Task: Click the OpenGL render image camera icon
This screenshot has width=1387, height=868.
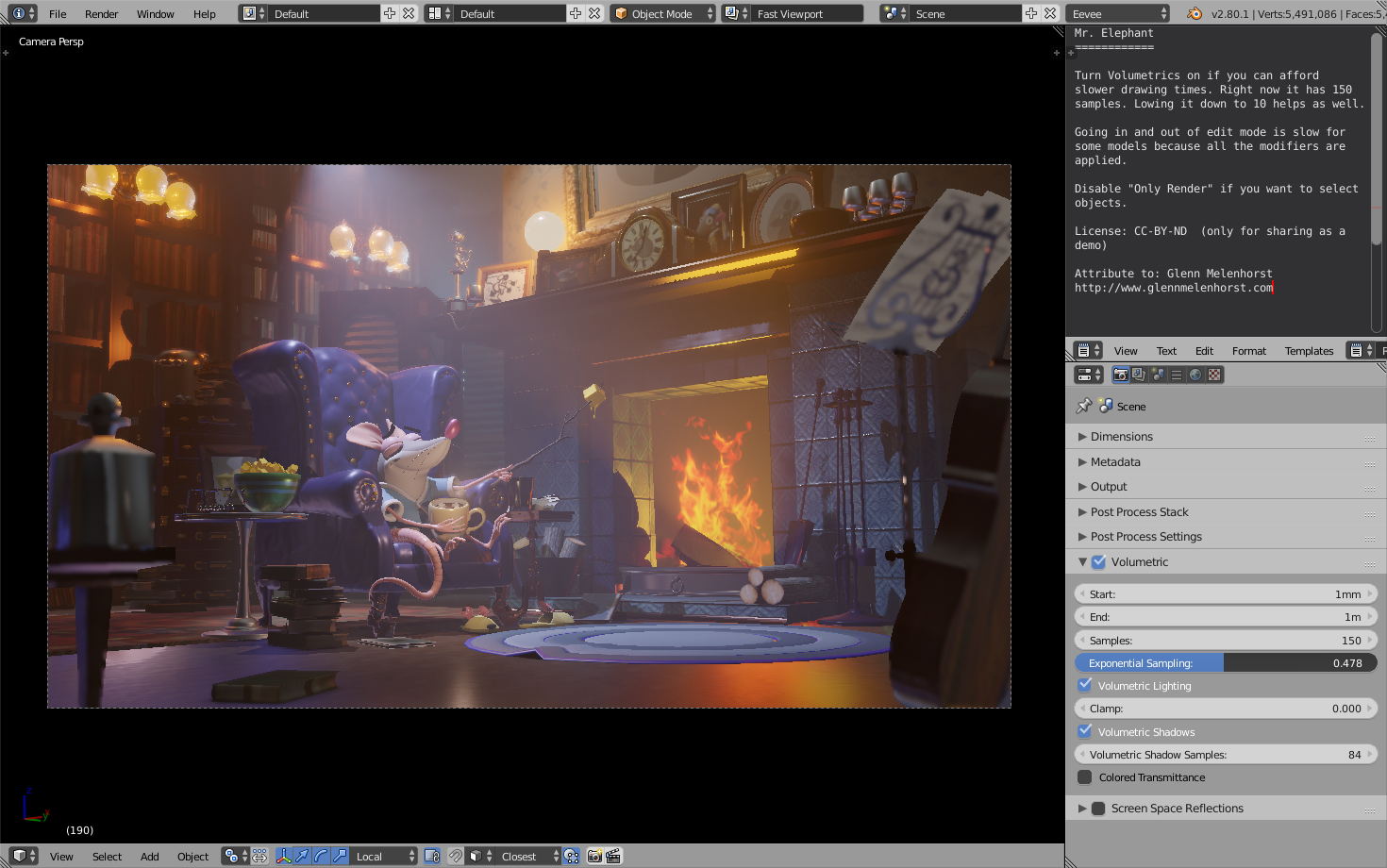Action: [594, 856]
